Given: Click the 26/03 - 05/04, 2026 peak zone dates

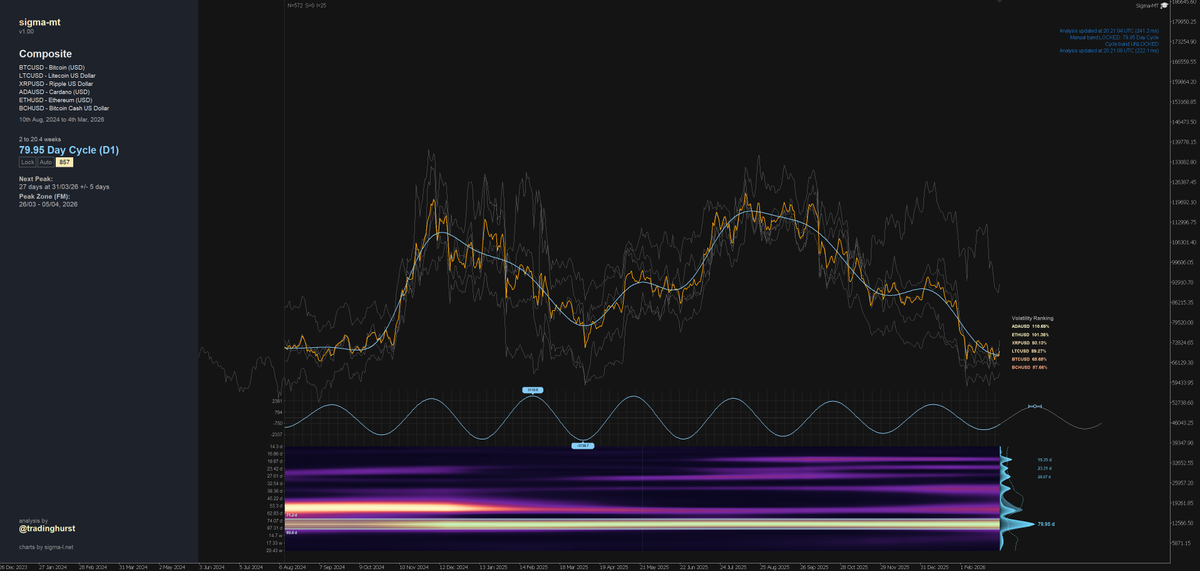Looking at the screenshot, I should 48,204.
